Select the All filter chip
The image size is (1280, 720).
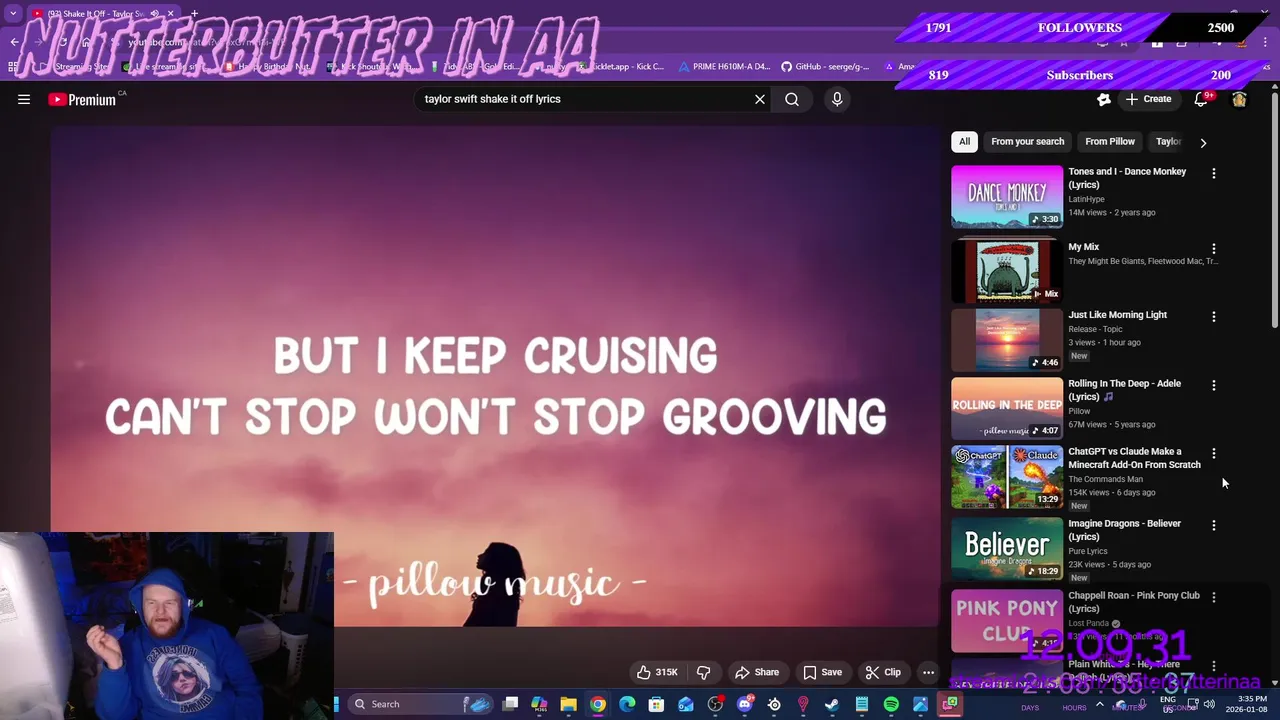tap(964, 141)
